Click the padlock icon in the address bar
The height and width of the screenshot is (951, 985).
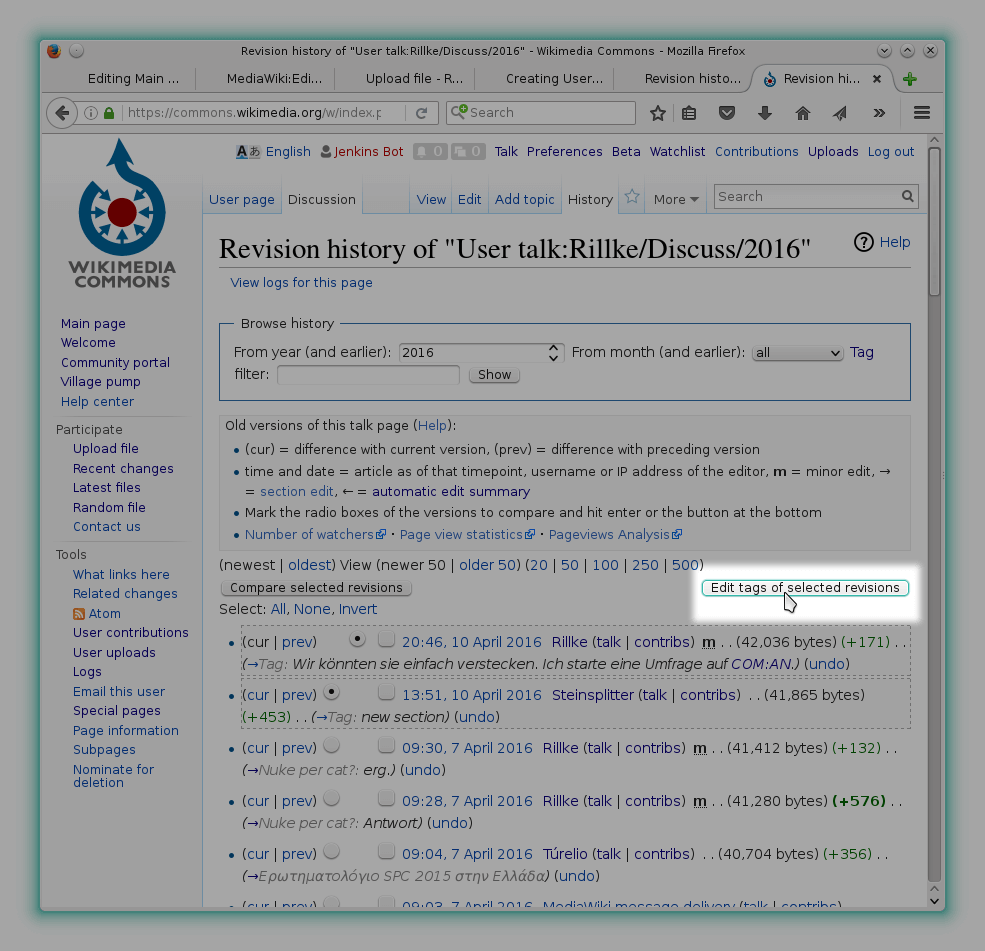click(x=107, y=113)
